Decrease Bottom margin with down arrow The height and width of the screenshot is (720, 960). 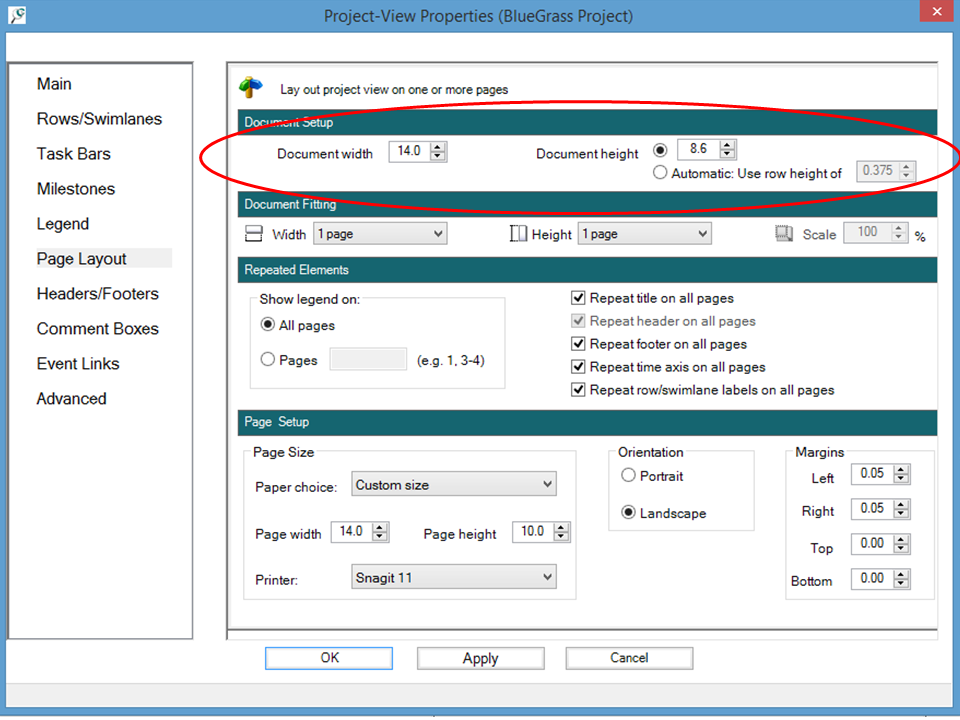click(x=901, y=583)
